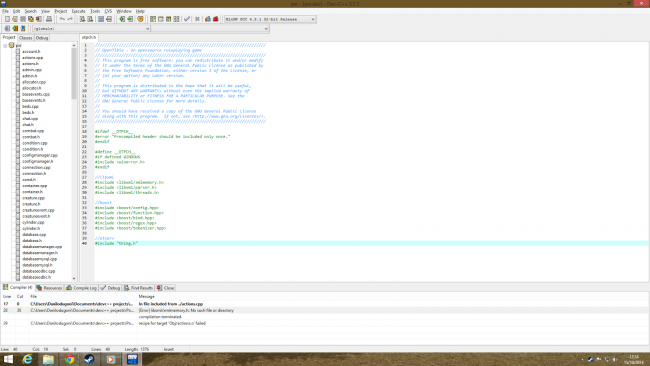Open the empty members dropdown beside (globals)
This screenshot has width=650, height=366.
(x=210, y=29)
